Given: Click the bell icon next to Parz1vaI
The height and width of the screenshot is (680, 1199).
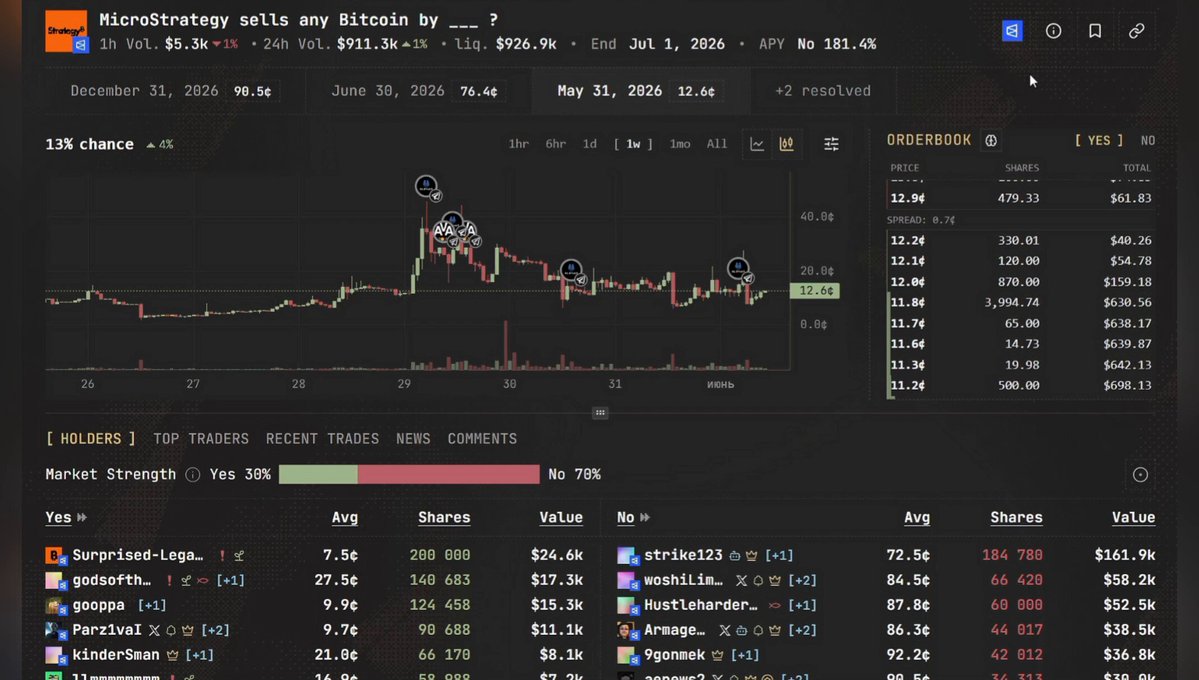Looking at the screenshot, I should click(171, 630).
